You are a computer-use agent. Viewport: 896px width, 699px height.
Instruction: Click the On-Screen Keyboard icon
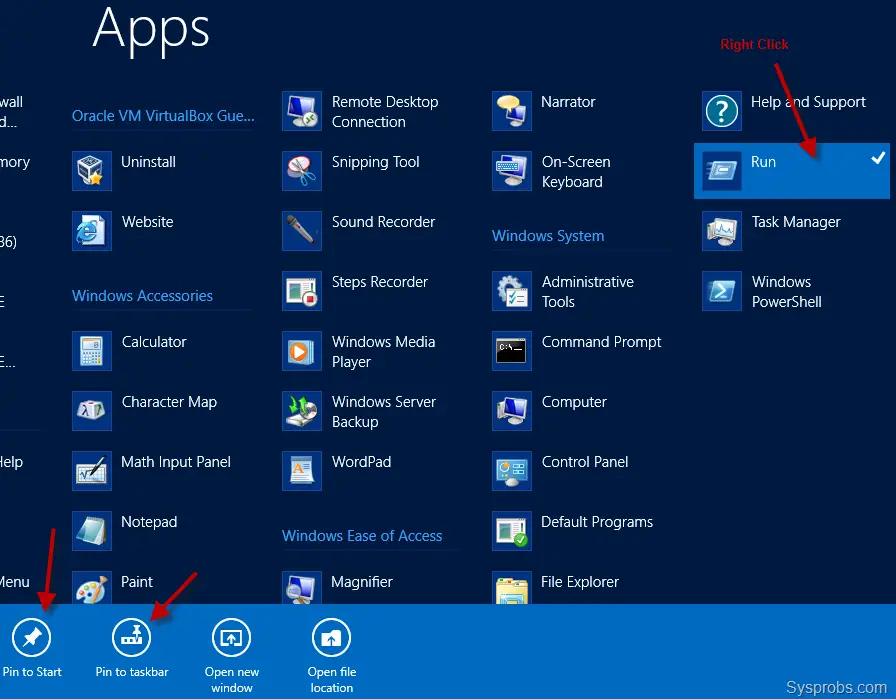click(511, 171)
